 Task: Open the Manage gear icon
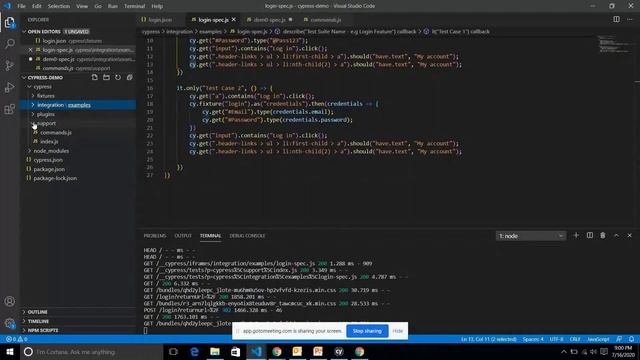click(x=10, y=323)
